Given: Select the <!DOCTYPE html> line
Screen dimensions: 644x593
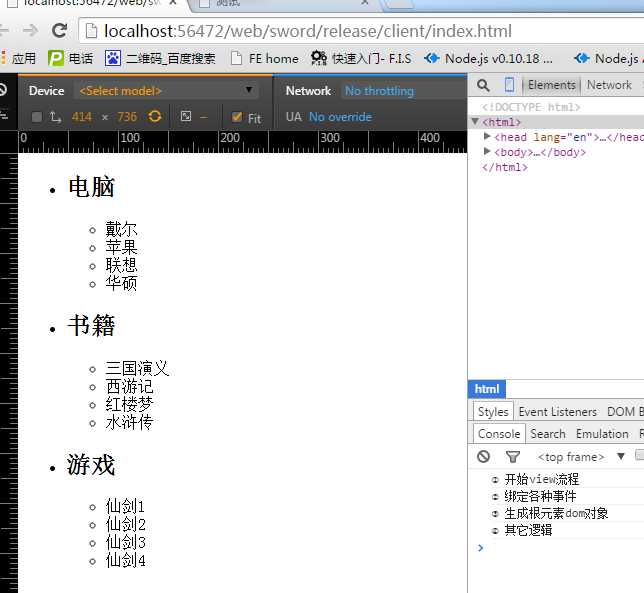Looking at the screenshot, I should point(531,107).
